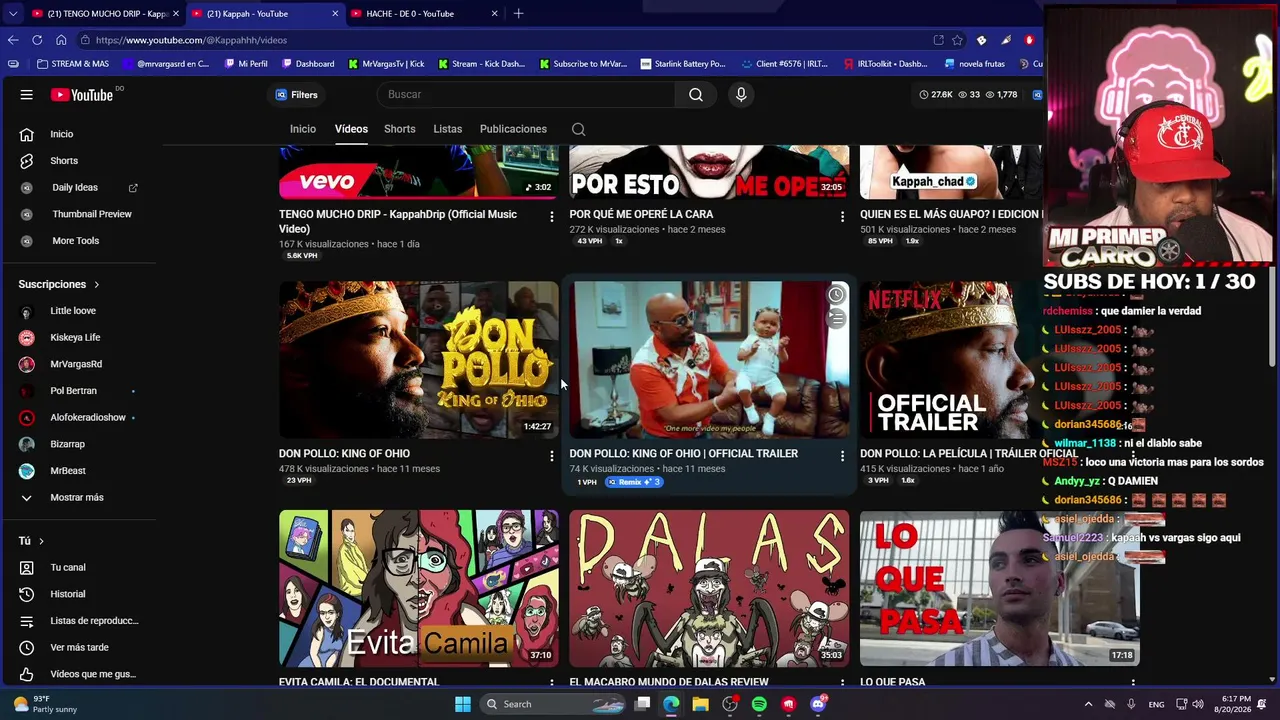The height and width of the screenshot is (720, 1280).
Task: Open options for LO QUE PASA video
Action: (1133, 683)
